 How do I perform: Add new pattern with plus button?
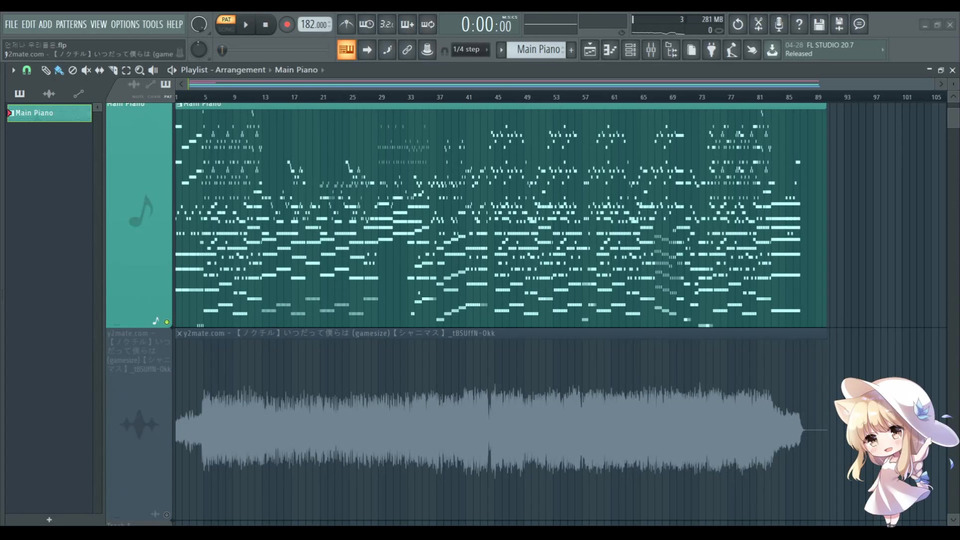[571, 50]
